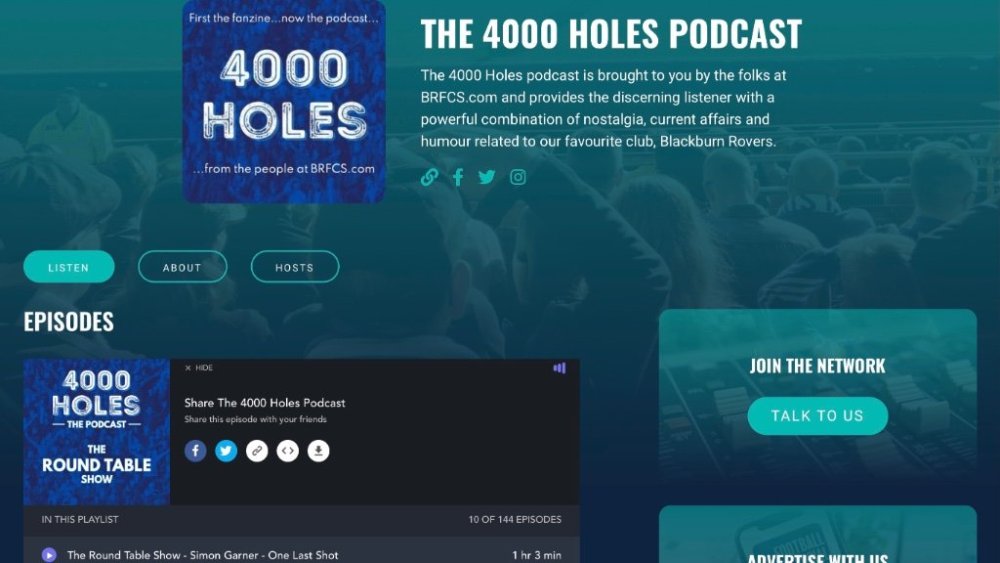
Task: Switch to the Hosts tab
Action: 295,267
